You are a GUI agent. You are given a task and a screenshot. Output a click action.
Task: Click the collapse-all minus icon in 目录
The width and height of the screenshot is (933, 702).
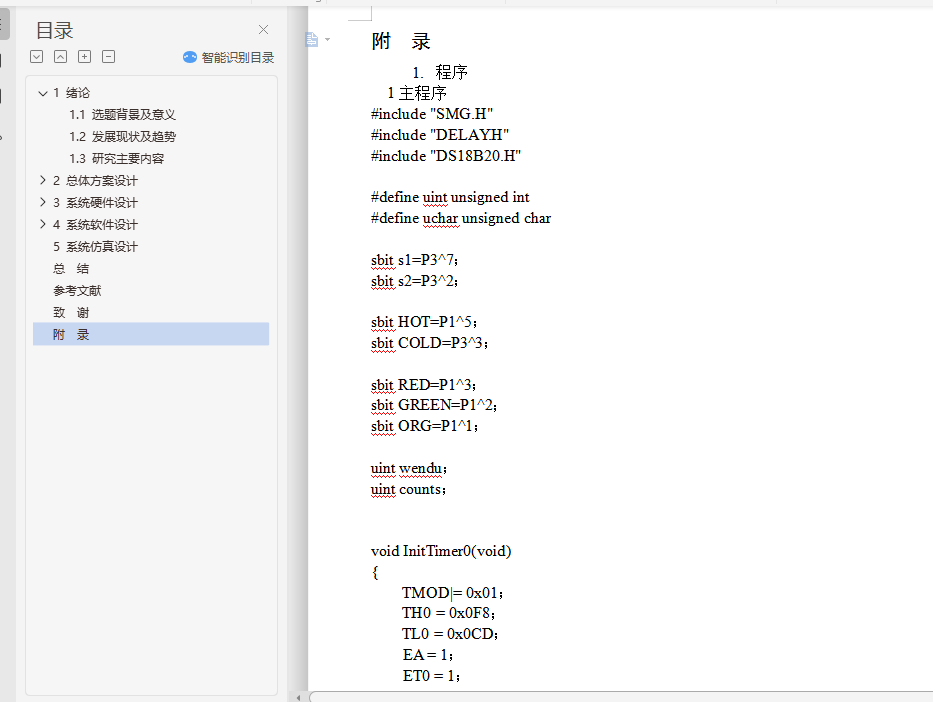pos(108,57)
